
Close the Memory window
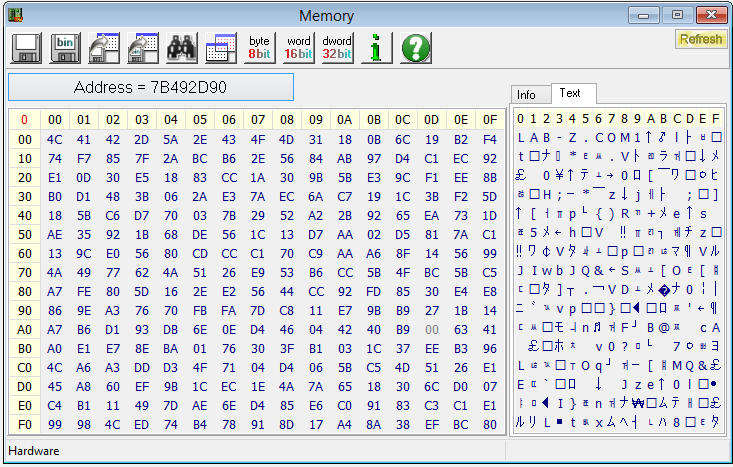click(x=711, y=15)
